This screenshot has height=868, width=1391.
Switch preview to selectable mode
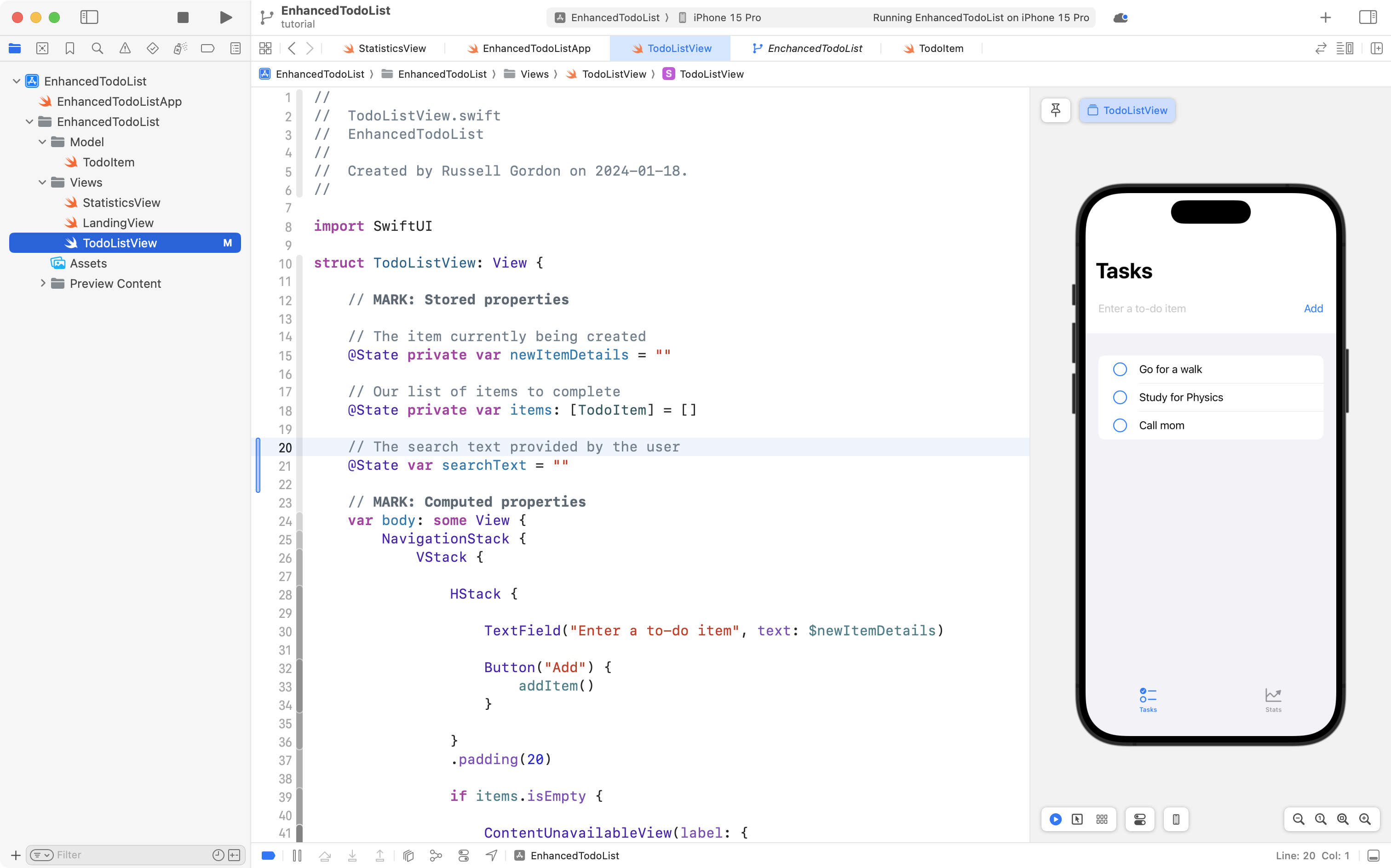1077,819
